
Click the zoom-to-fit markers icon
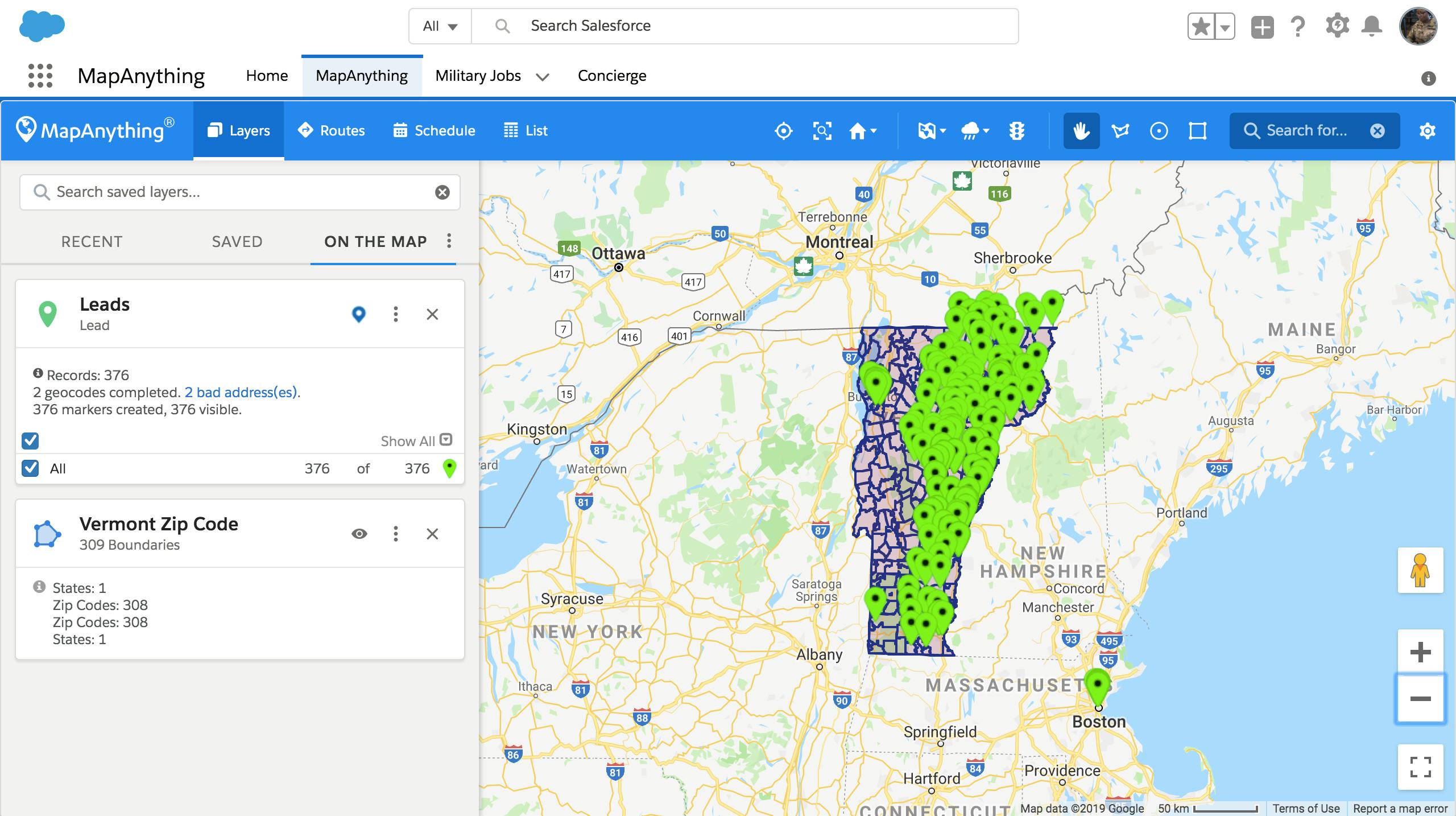click(822, 131)
